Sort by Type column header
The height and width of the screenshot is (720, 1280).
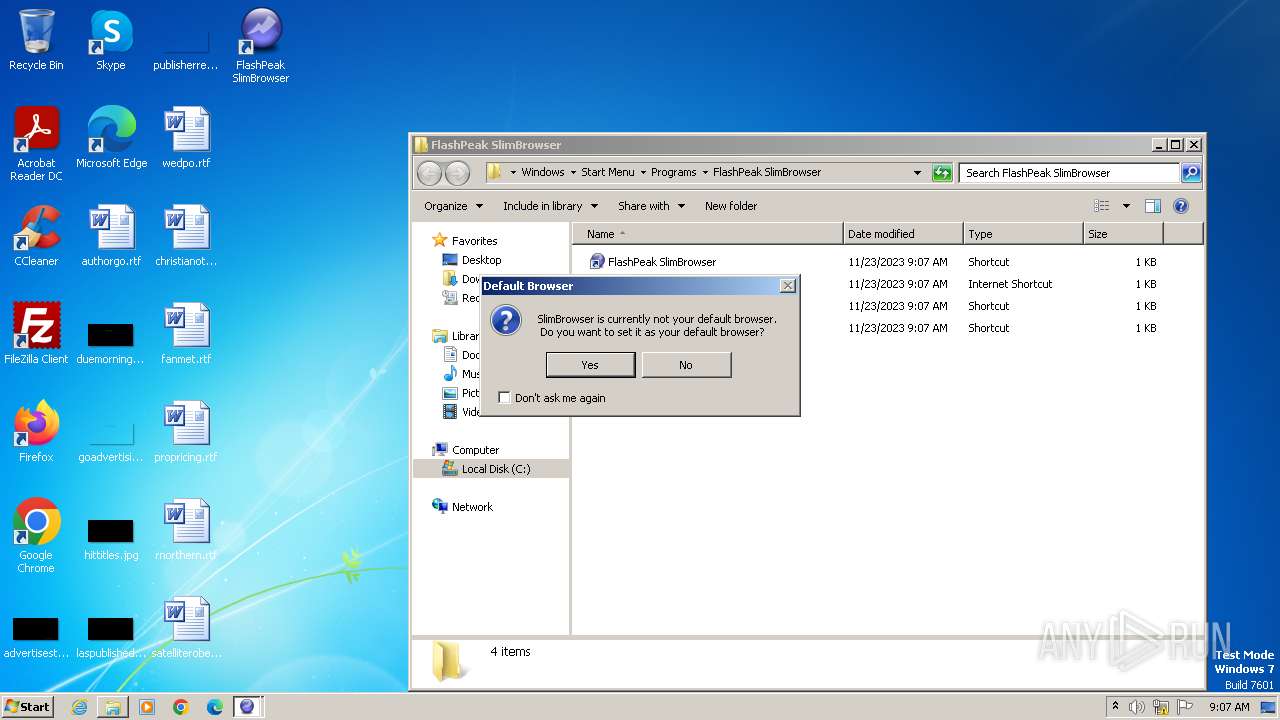[1023, 234]
